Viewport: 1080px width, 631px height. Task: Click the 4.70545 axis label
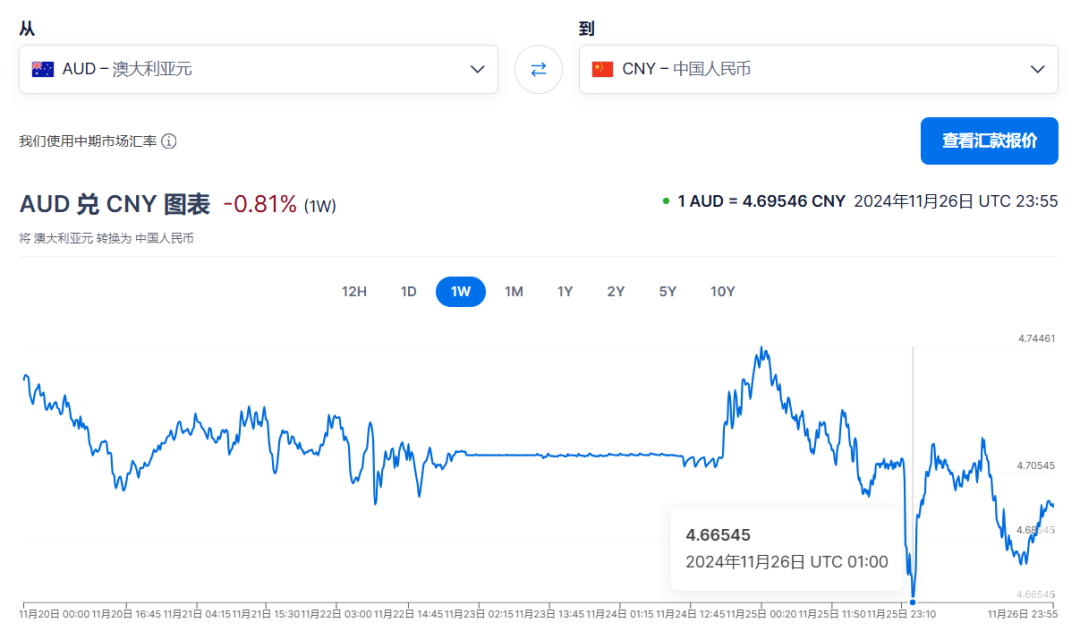(x=1036, y=466)
